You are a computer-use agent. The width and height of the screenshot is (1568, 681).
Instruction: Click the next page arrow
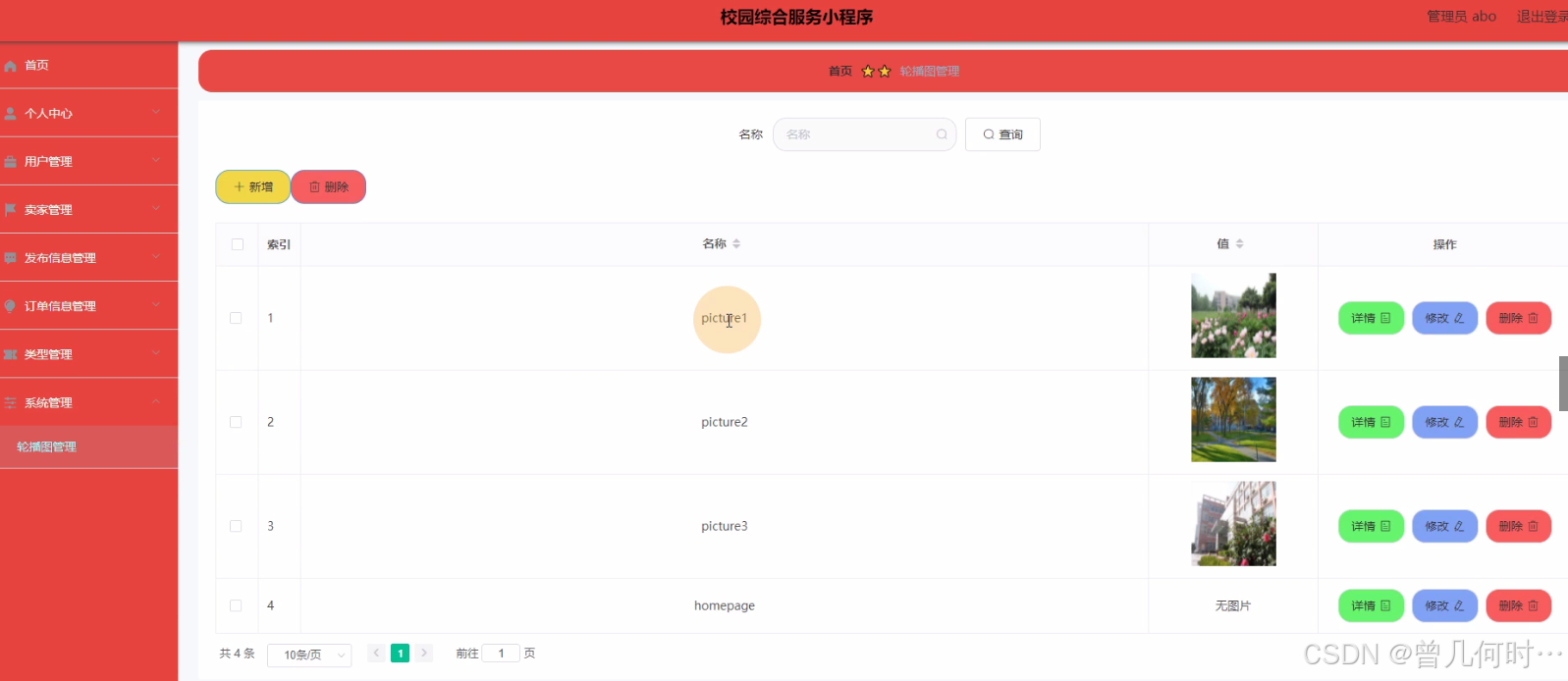[x=424, y=653]
